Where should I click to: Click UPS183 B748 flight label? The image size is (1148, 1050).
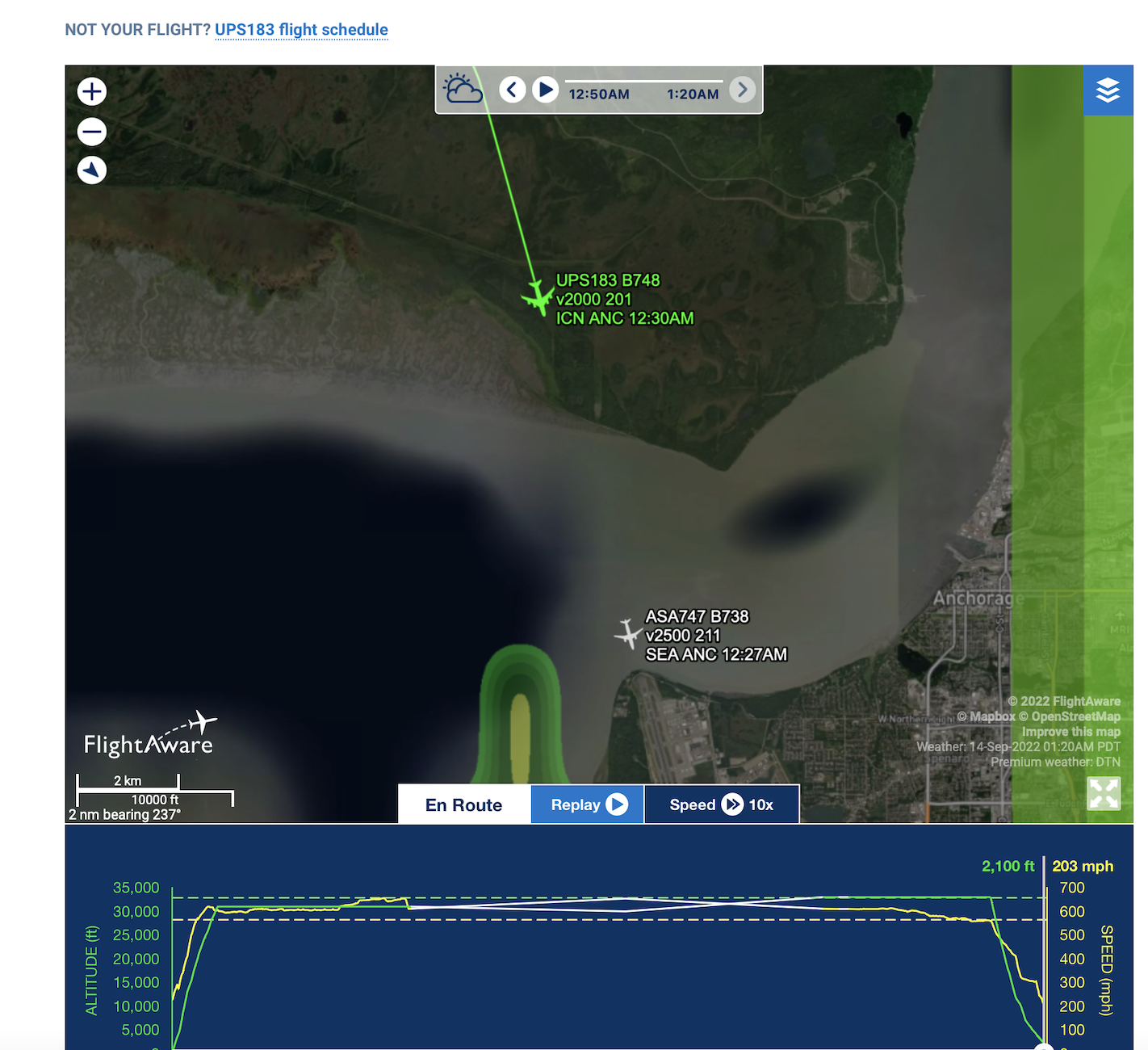coord(608,280)
